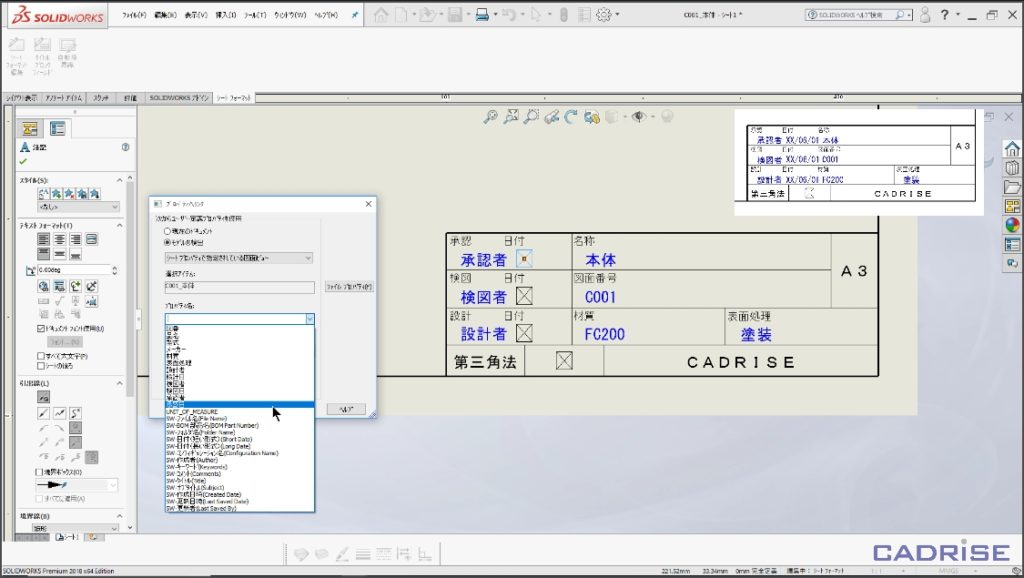Image resolution: width=1024 pixels, height=578 pixels.
Task: Select the current document radio button
Action: pos(167,230)
